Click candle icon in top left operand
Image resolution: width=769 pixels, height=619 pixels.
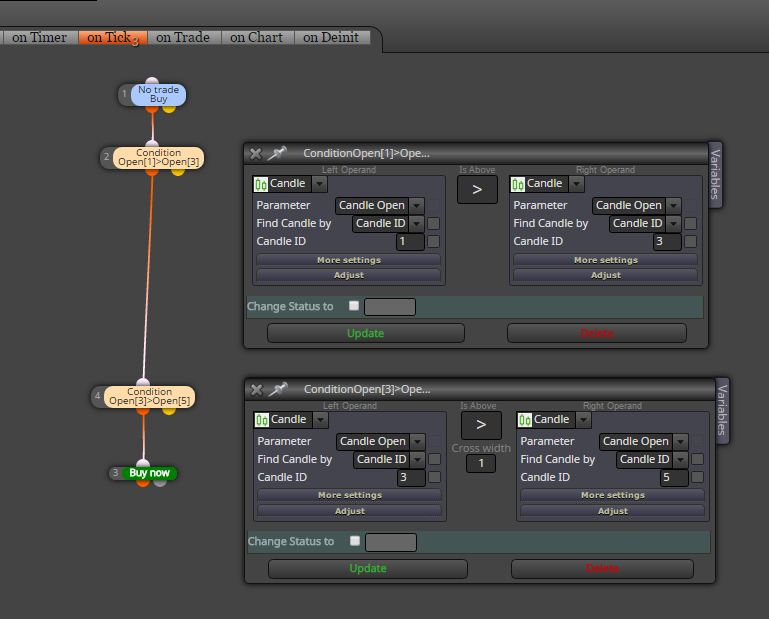pos(261,184)
